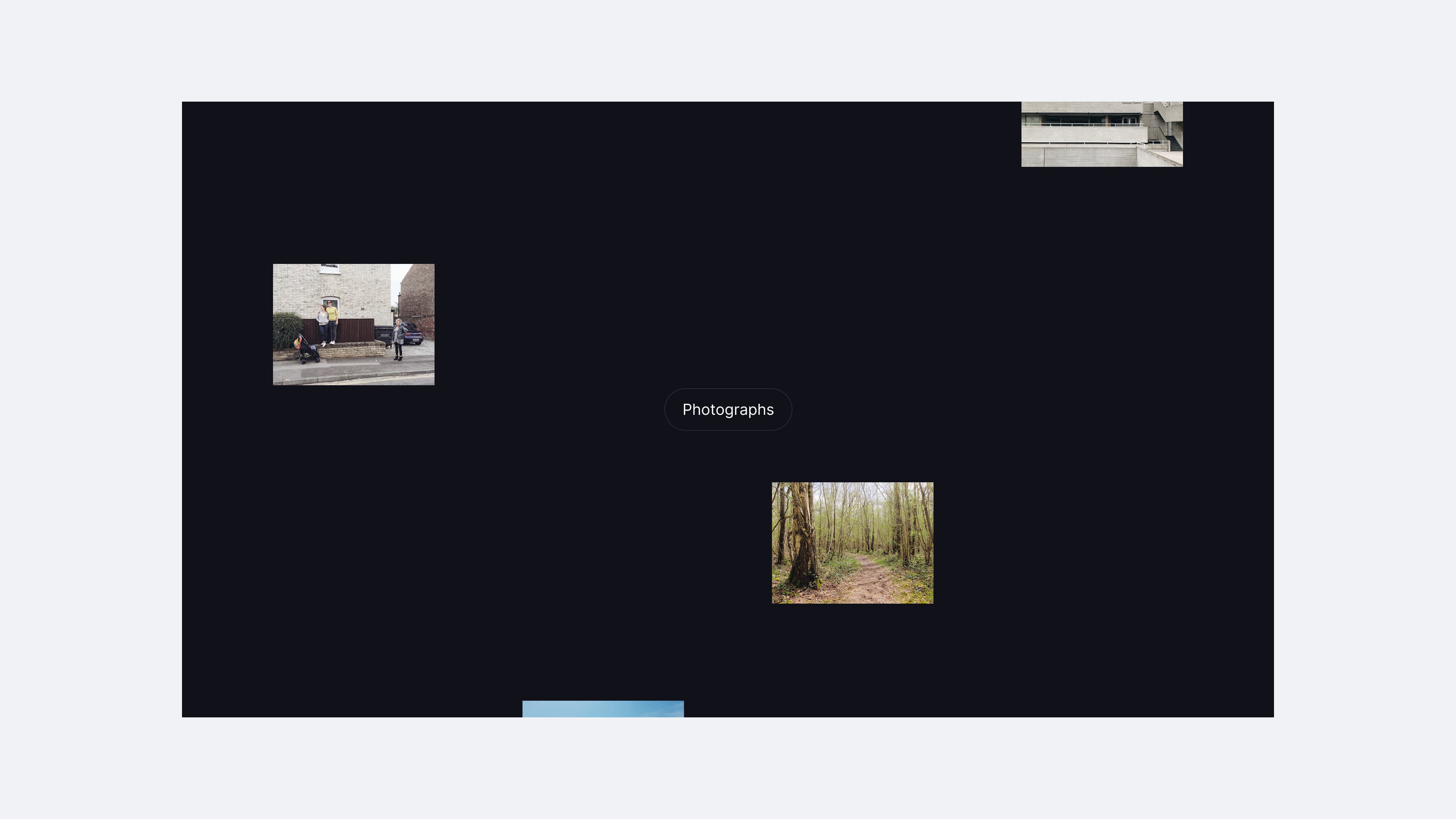Screen dimensions: 1456x819
Task: Open the blue sky photograph at bottom
Action: tap(603, 709)
